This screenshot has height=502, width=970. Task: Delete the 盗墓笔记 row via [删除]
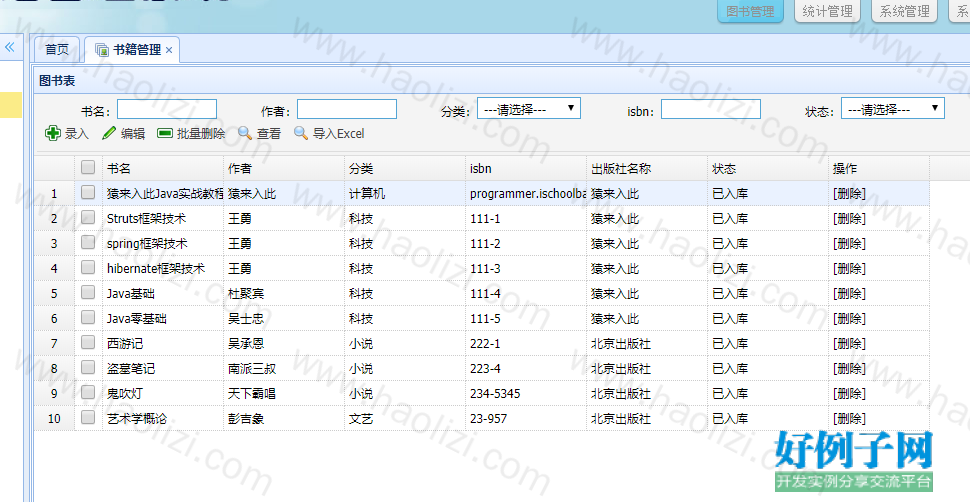point(849,368)
